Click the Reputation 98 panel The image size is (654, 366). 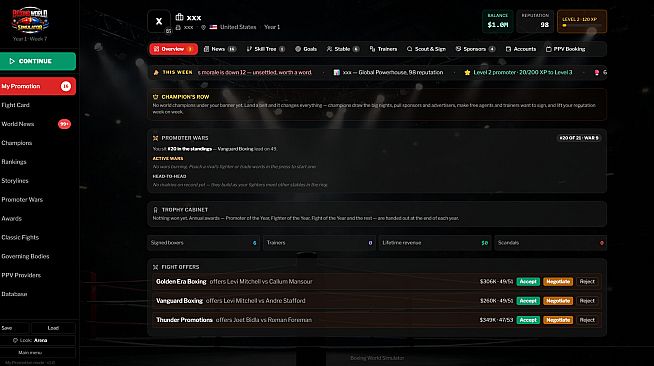[535, 21]
